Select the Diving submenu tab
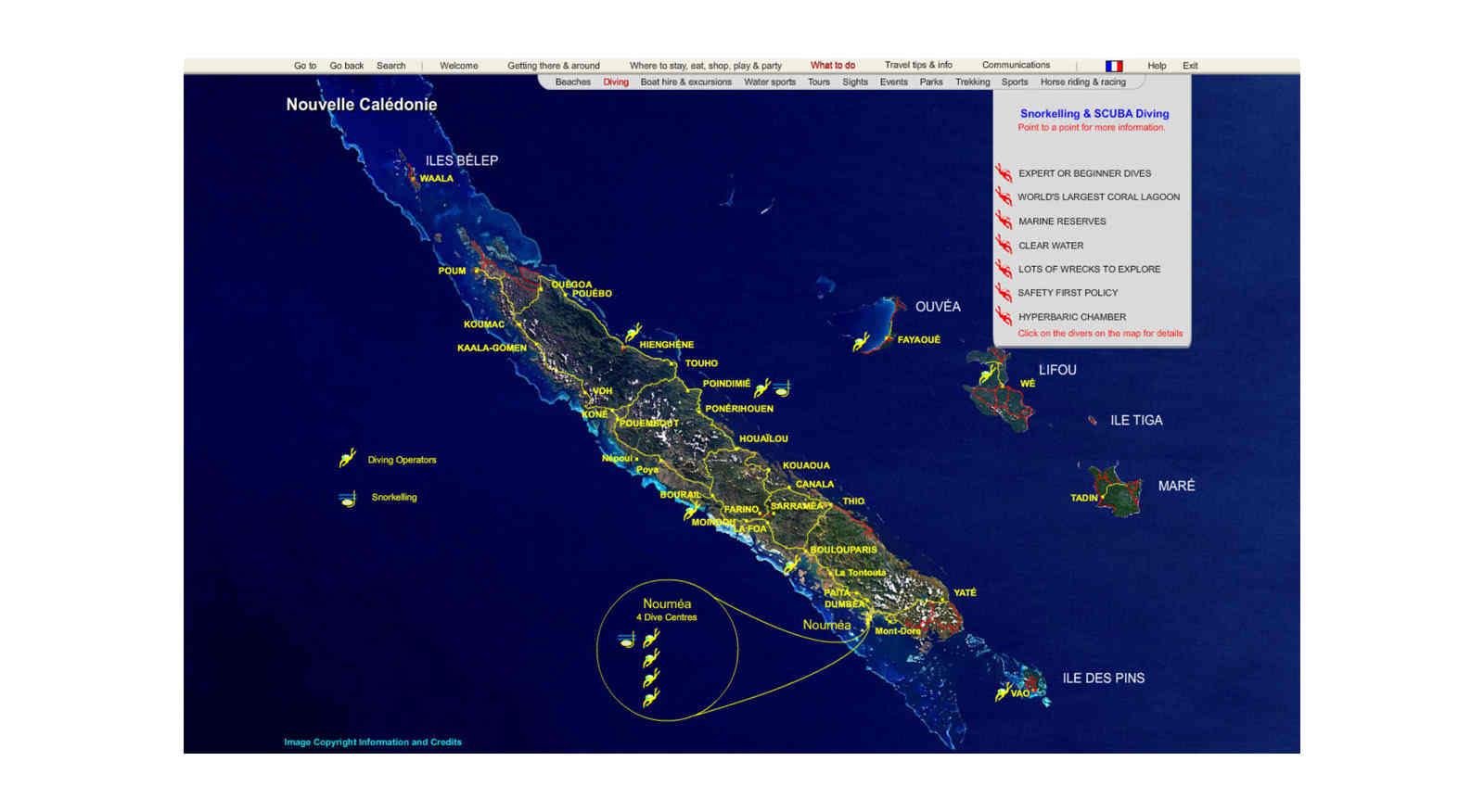Image resolution: width=1484 pixels, height=812 pixels. (616, 82)
